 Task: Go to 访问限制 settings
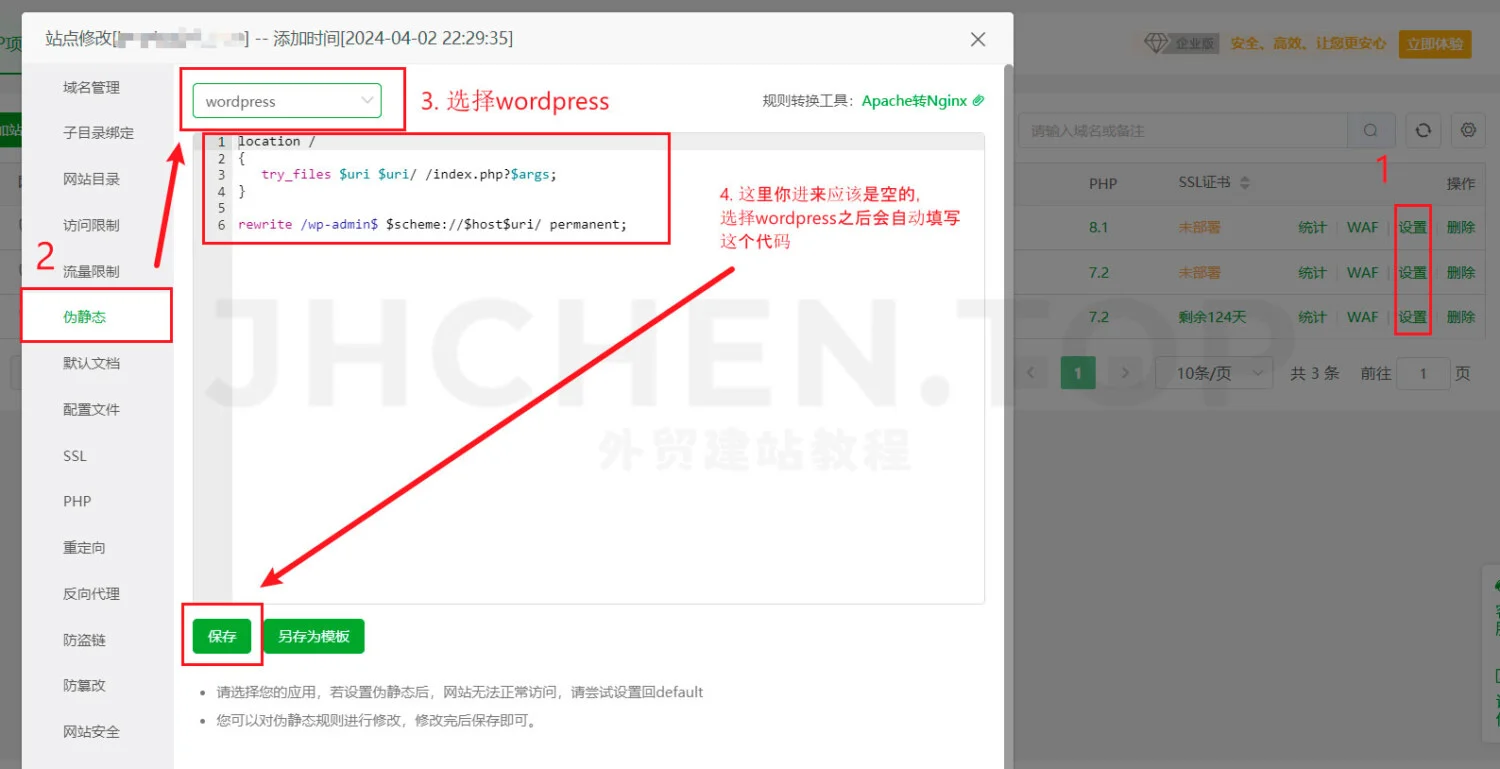pyautogui.click(x=91, y=225)
